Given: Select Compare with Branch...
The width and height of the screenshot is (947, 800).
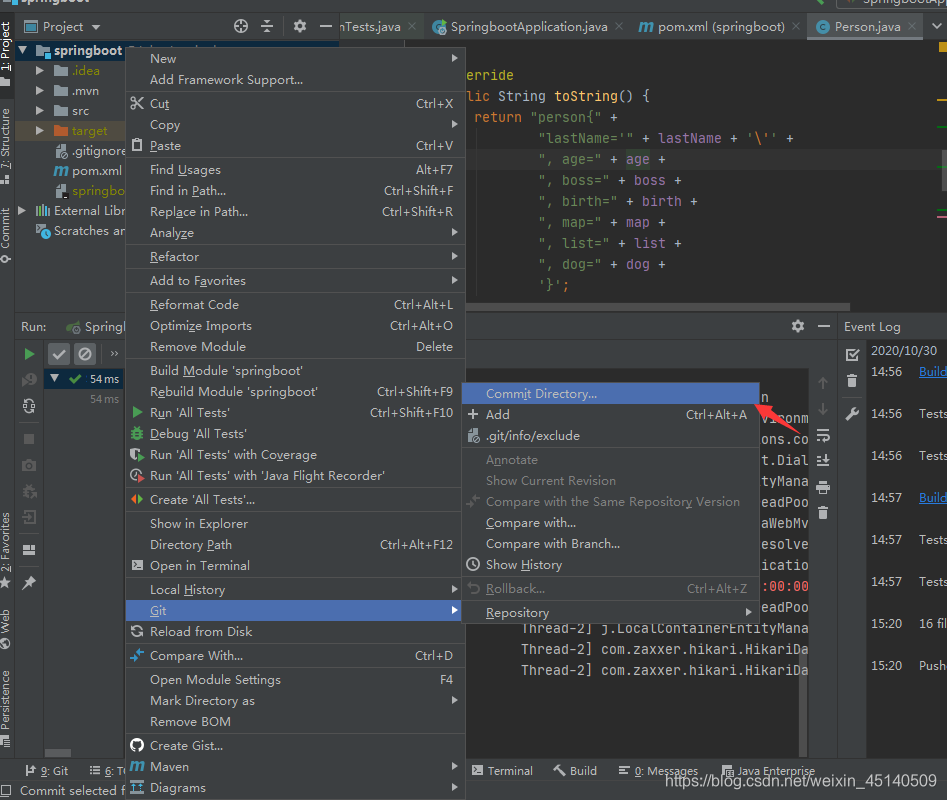Looking at the screenshot, I should pyautogui.click(x=610, y=544).
